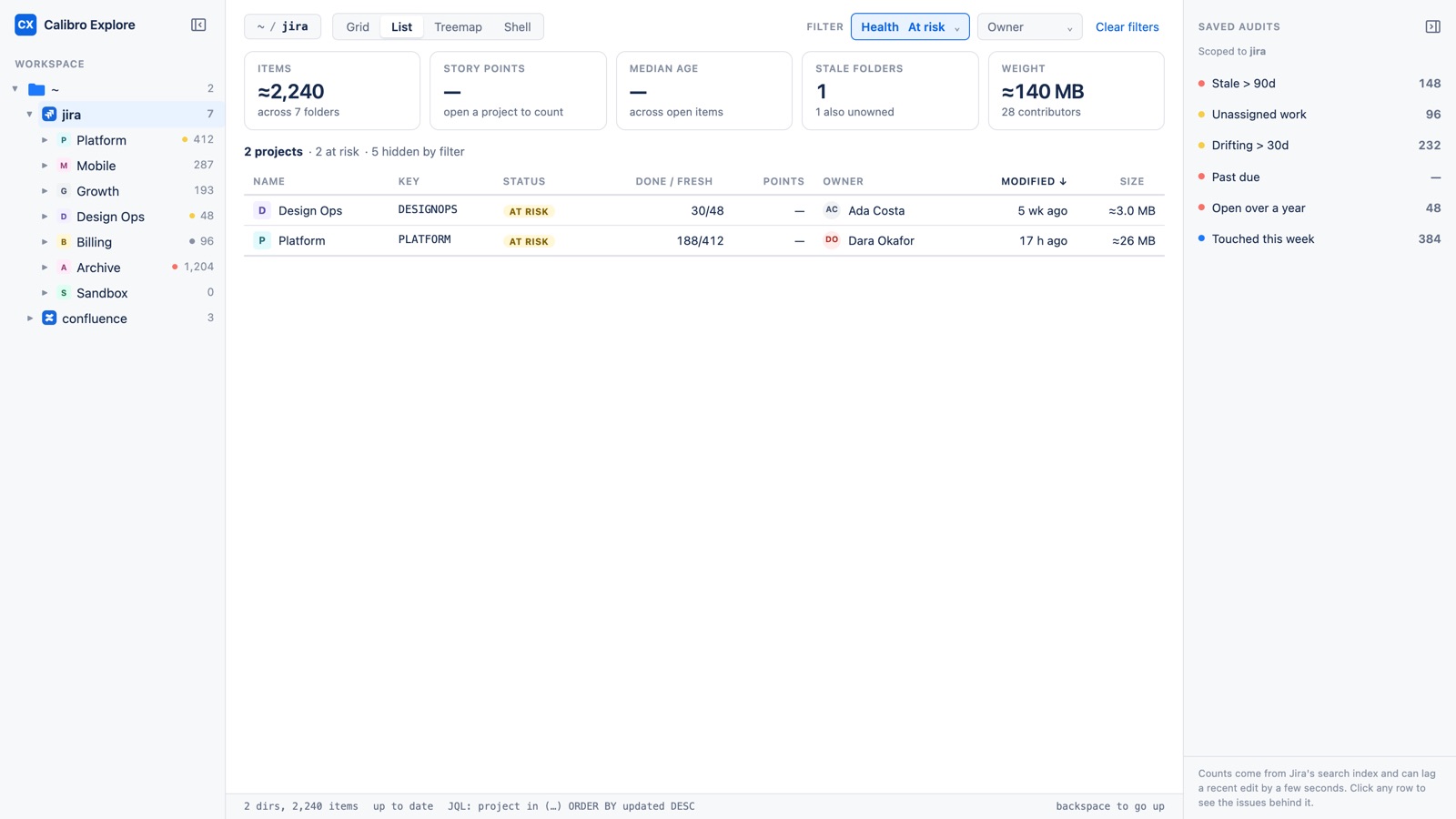
Task: Click the P icon in the Platform table row
Action: point(262,240)
